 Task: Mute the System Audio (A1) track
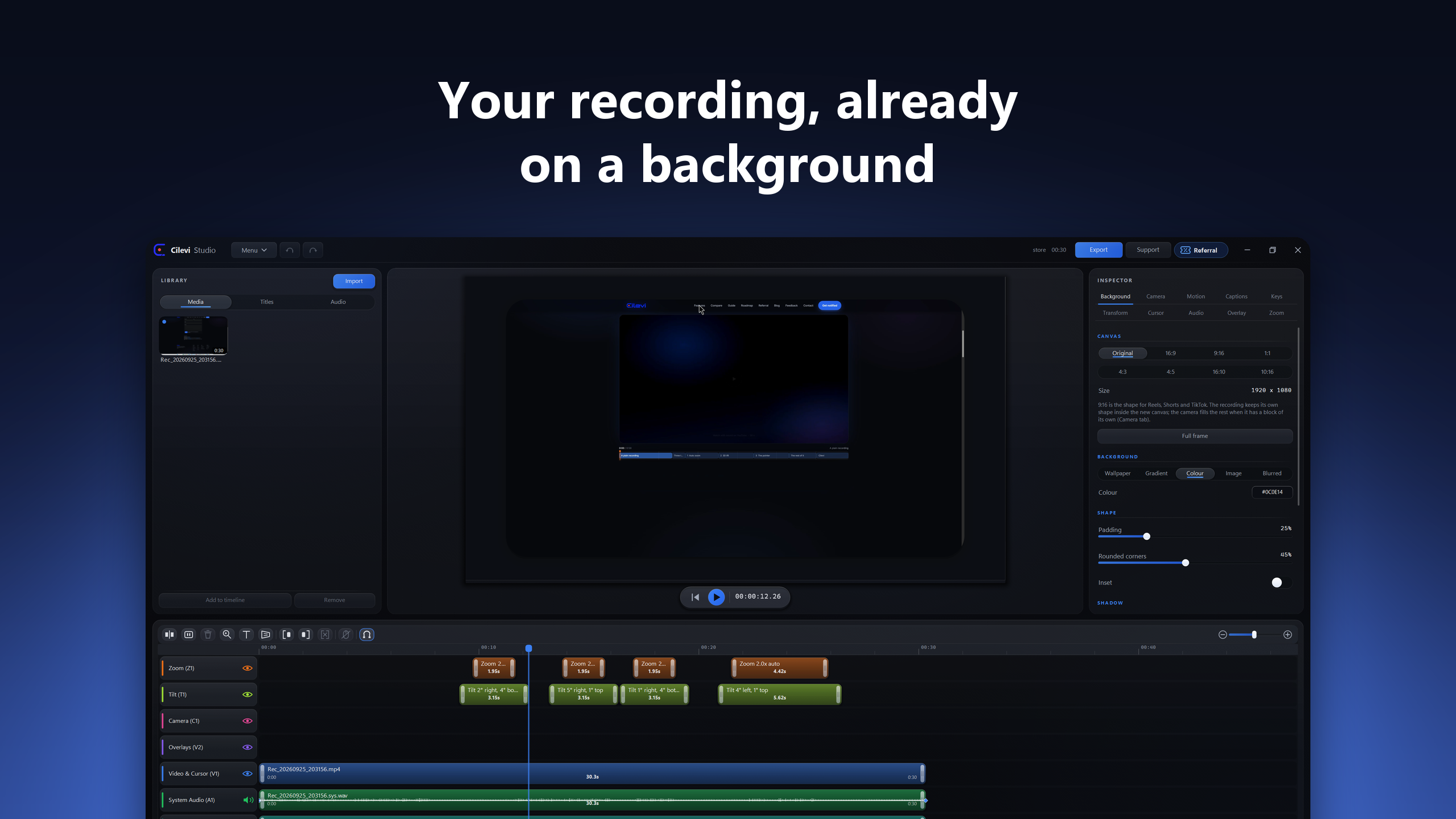(x=248, y=800)
